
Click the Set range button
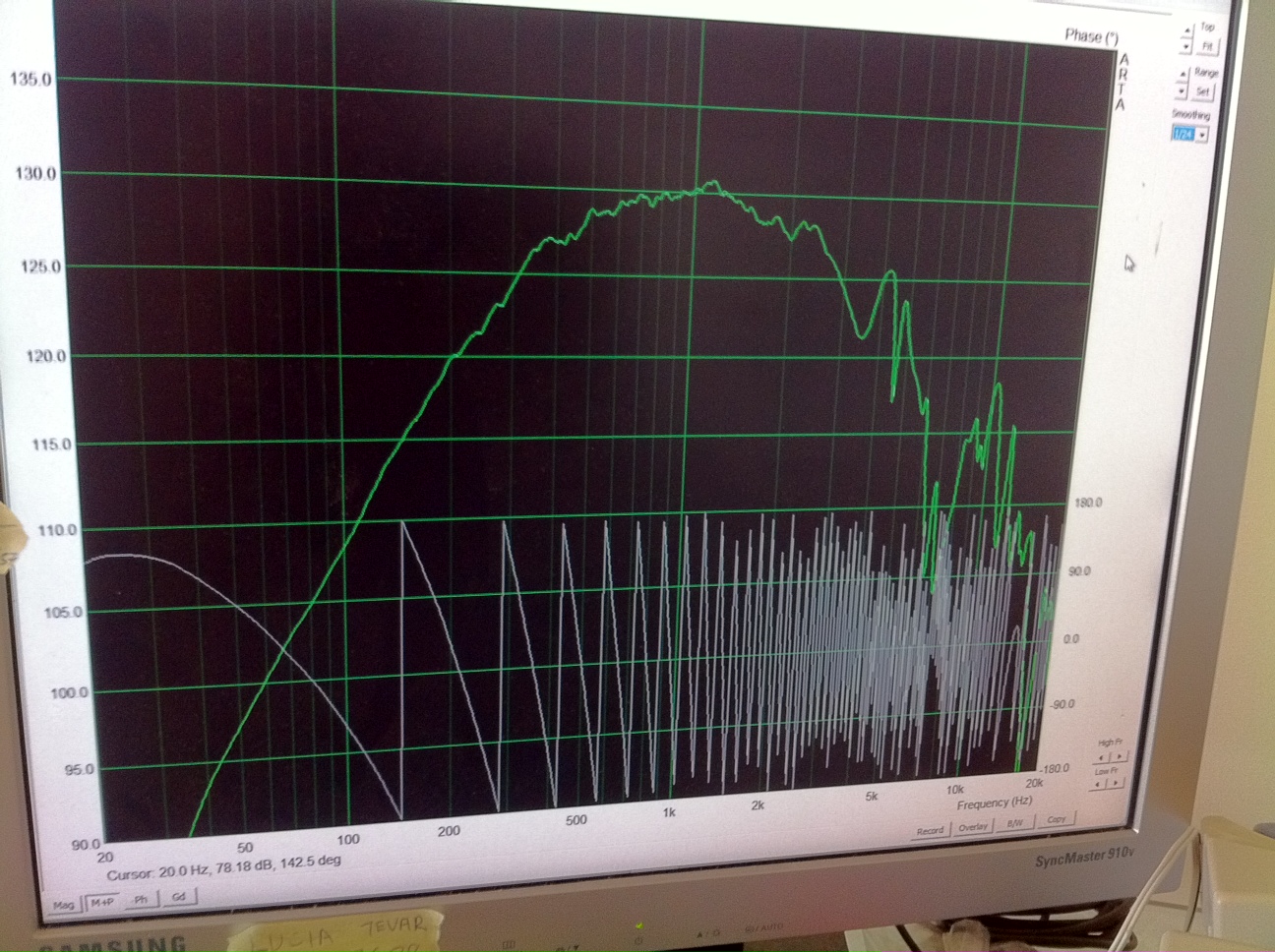(1202, 91)
